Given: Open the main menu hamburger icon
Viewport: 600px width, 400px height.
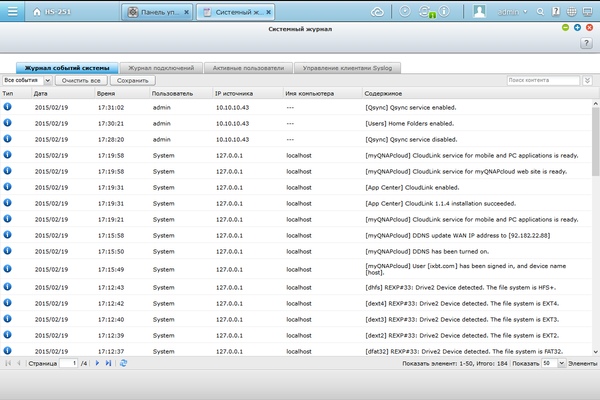Looking at the screenshot, I should click(x=12, y=12).
